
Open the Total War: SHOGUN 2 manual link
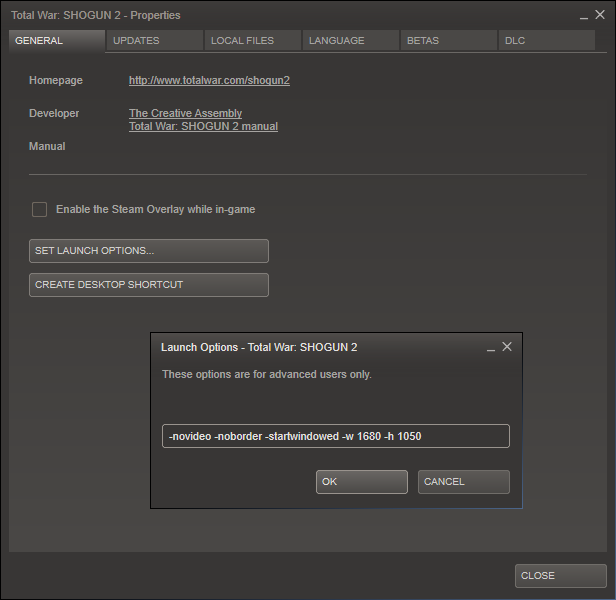tap(204, 126)
